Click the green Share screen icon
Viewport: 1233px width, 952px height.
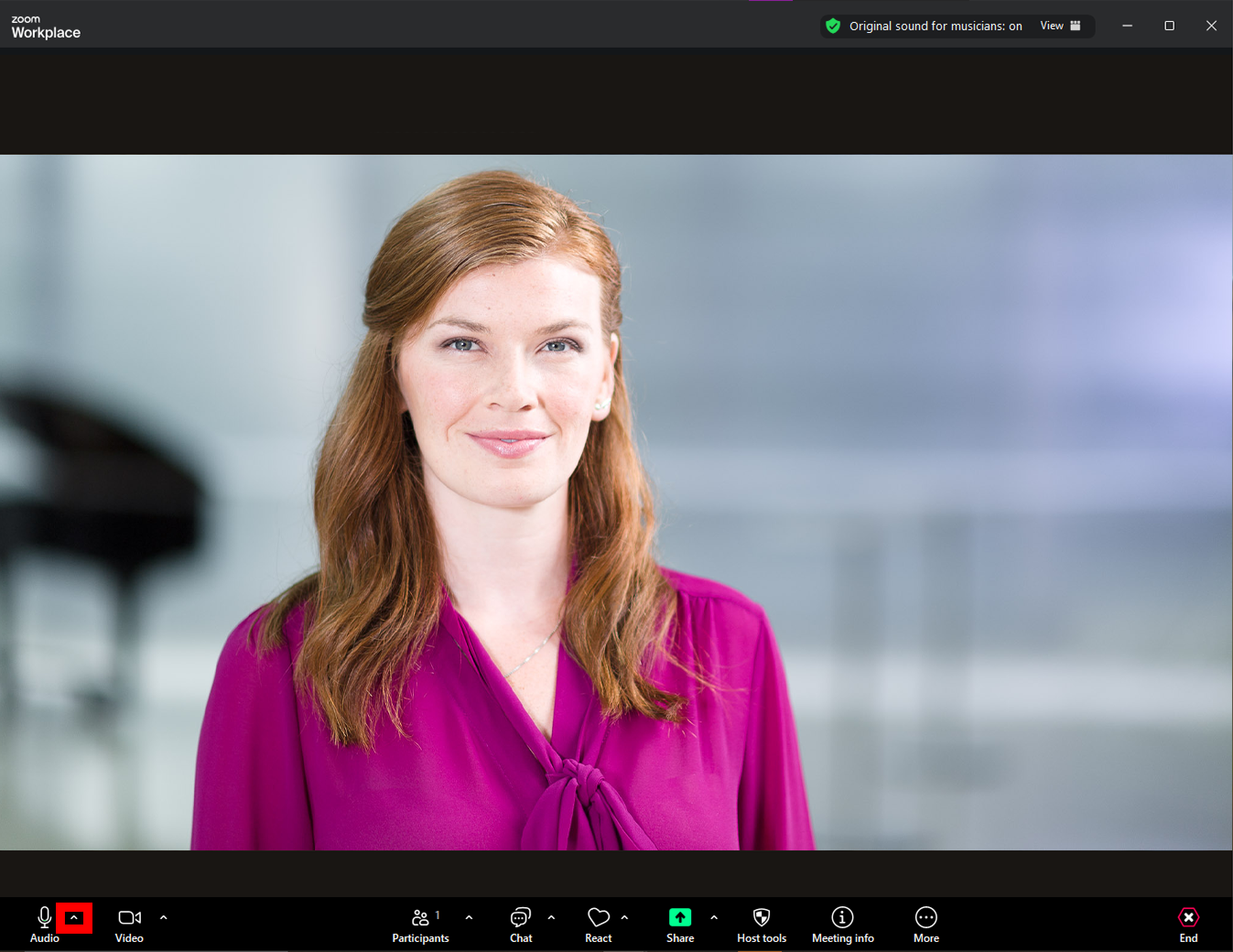(x=679, y=917)
